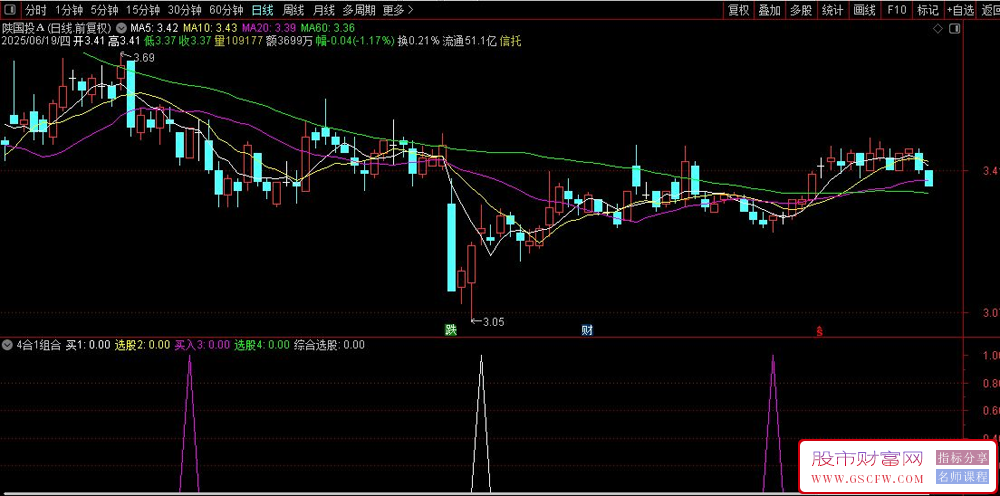The image size is (1000, 496).
Task: Click the MA5: 3.42 label
Action: [x=154, y=28]
